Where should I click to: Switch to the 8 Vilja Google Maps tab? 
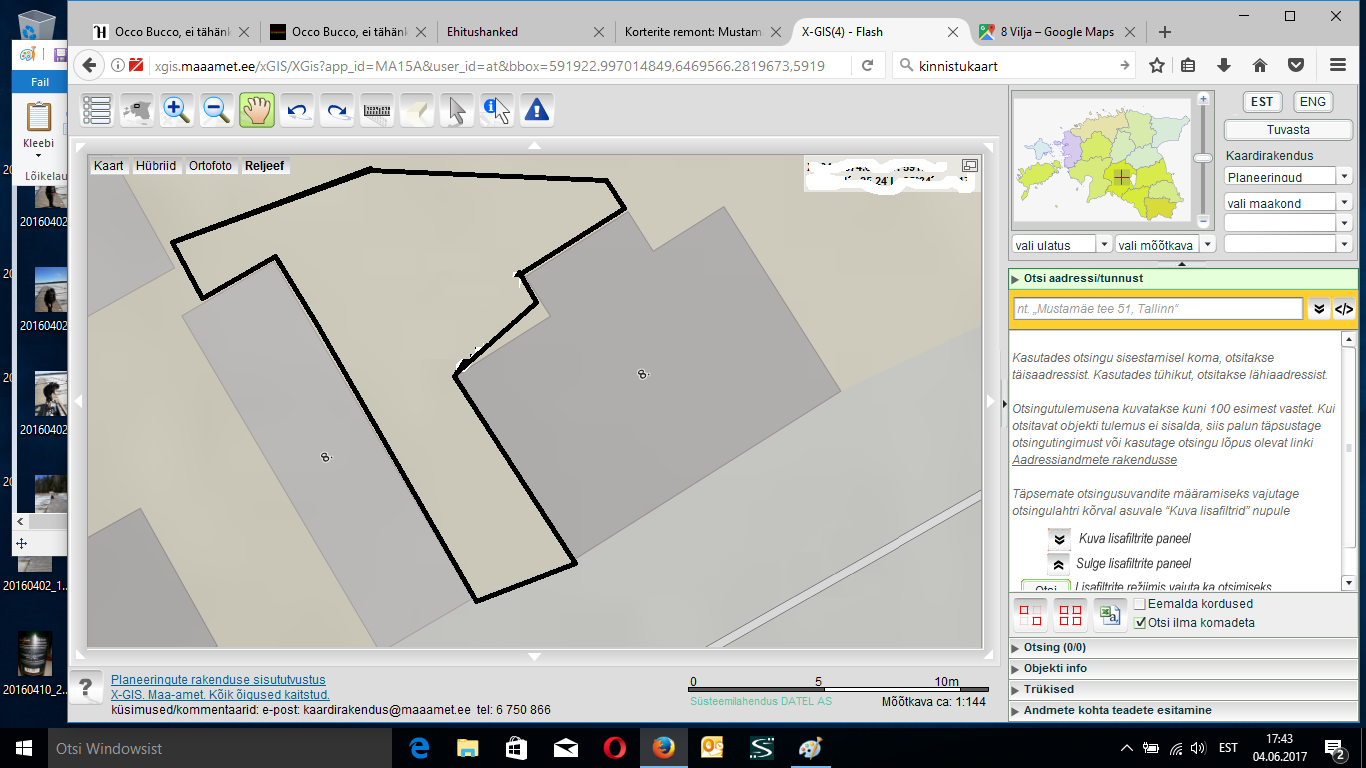[1058, 32]
